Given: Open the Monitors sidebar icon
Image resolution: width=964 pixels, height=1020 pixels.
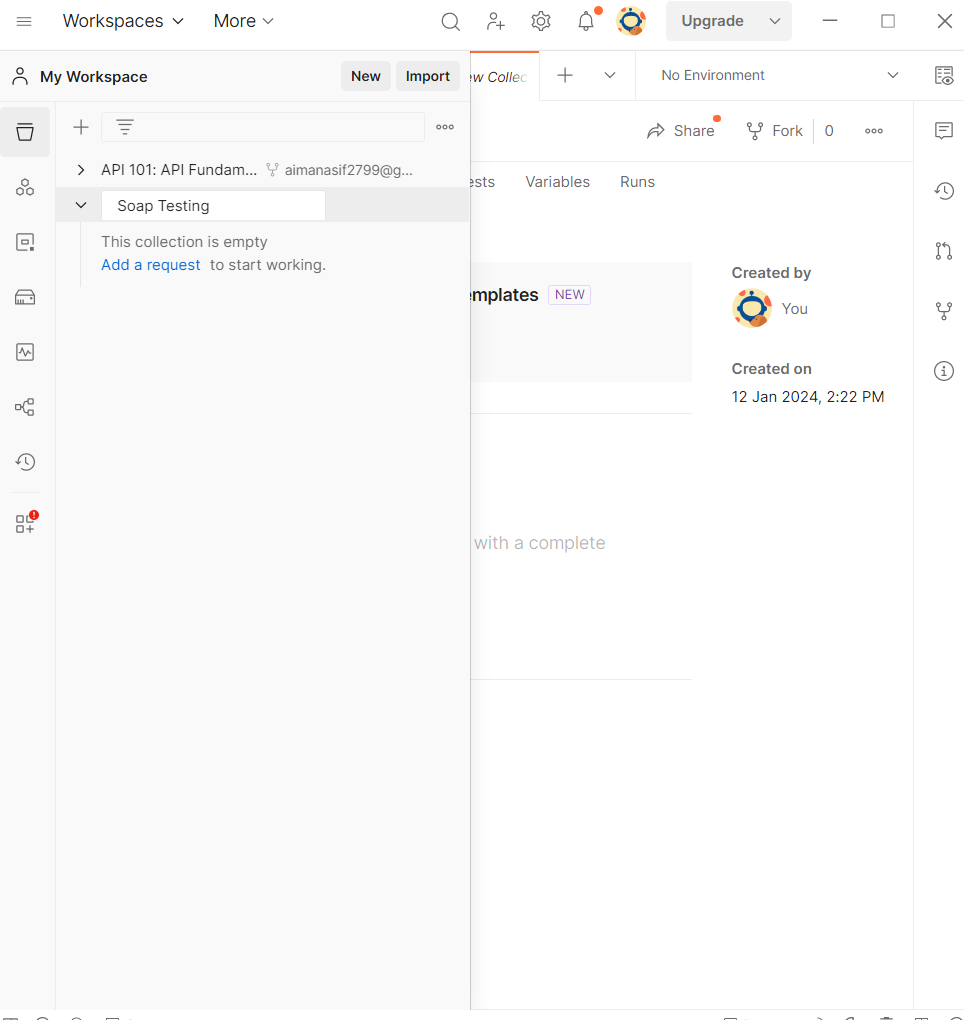Looking at the screenshot, I should [25, 352].
